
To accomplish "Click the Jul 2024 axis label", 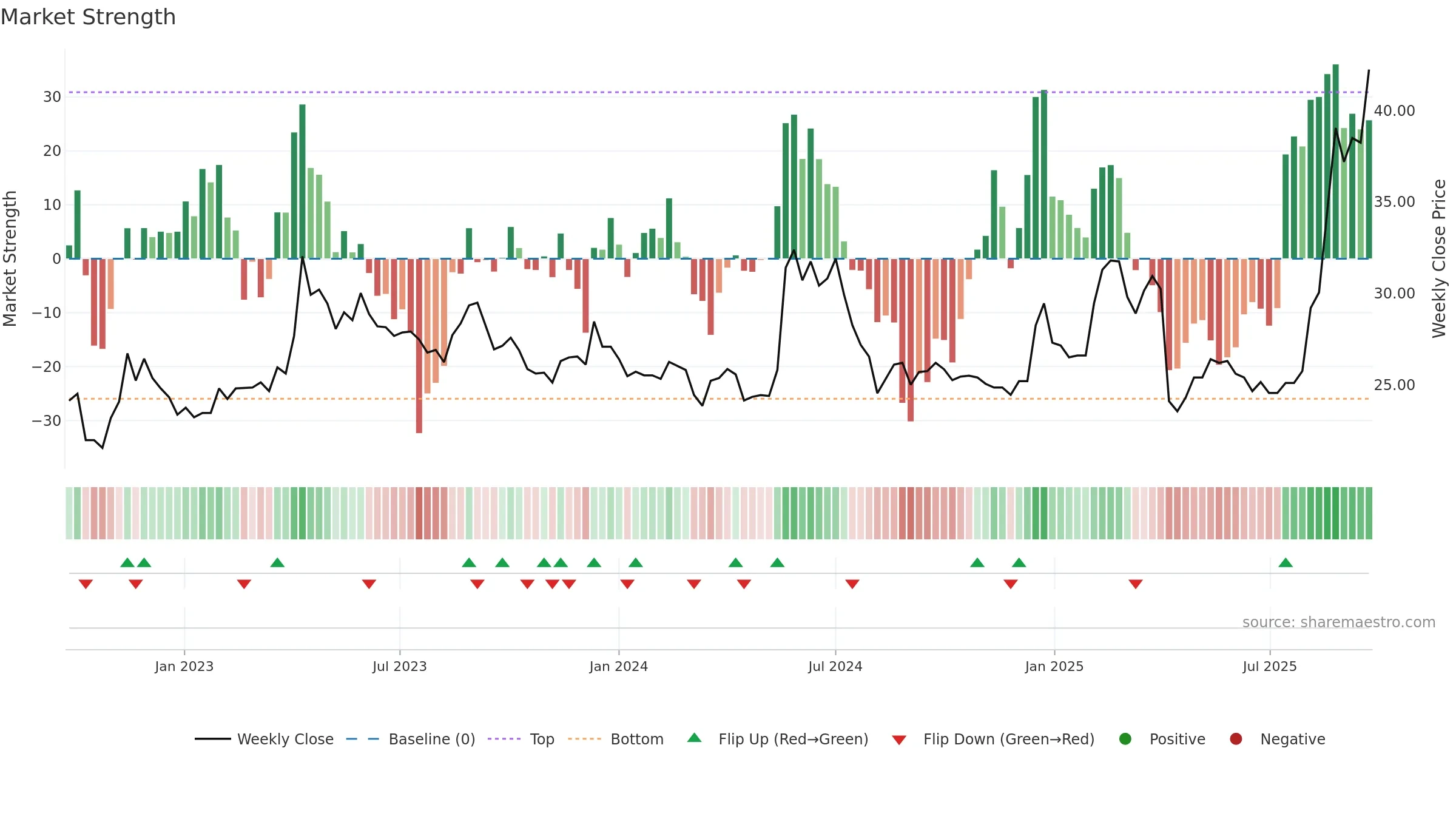I will pyautogui.click(x=835, y=666).
